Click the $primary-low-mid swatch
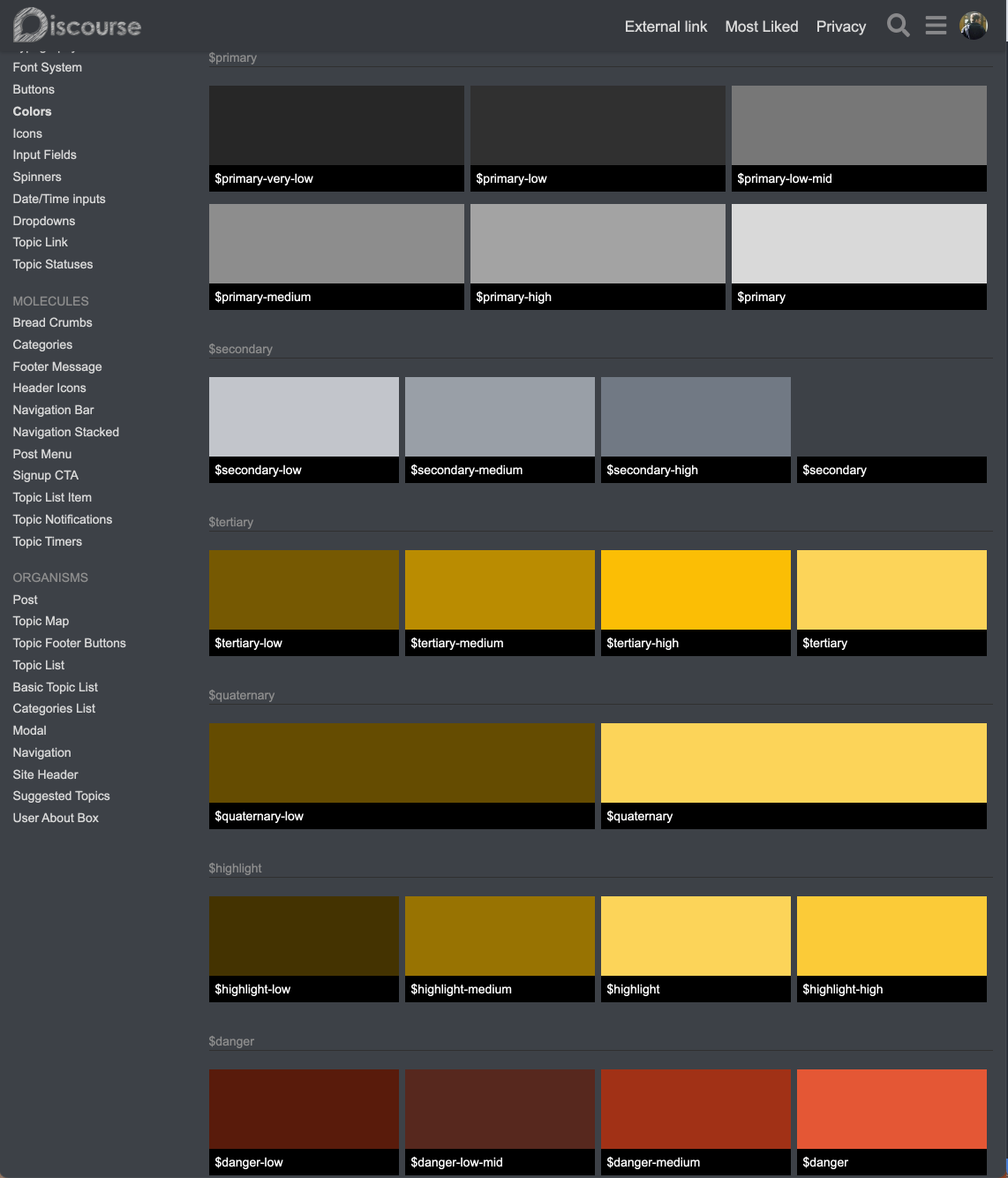The image size is (1008, 1178). [859, 125]
